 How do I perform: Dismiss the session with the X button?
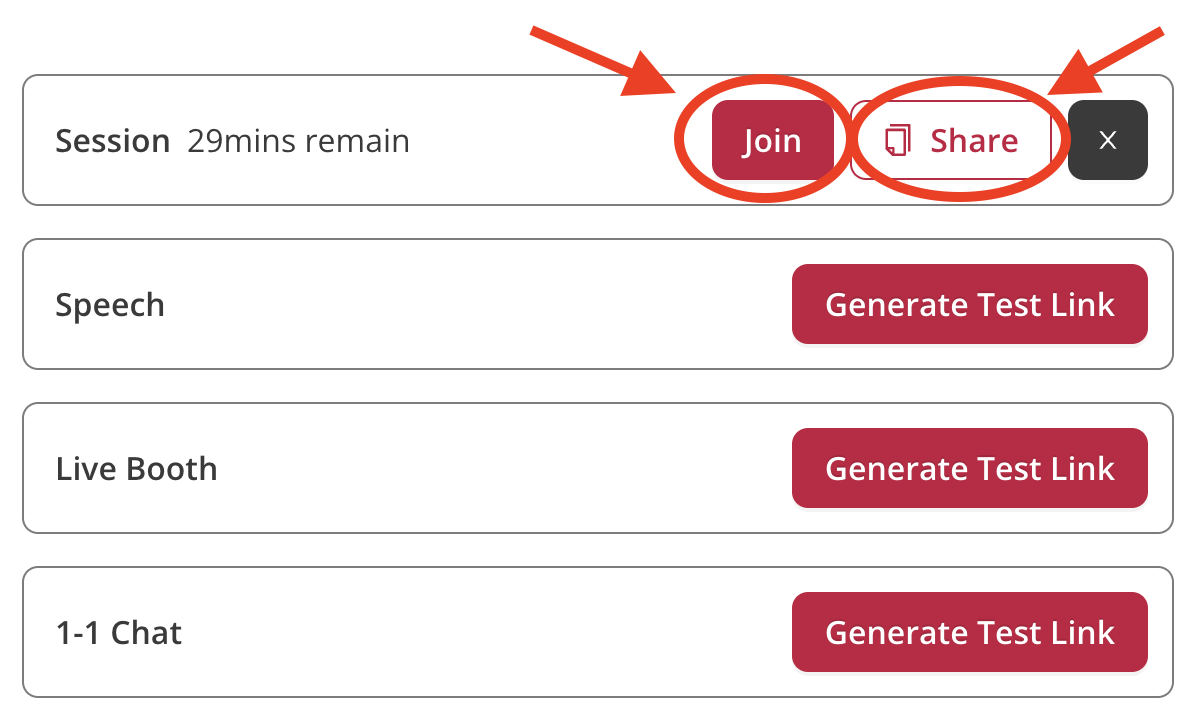point(1107,140)
